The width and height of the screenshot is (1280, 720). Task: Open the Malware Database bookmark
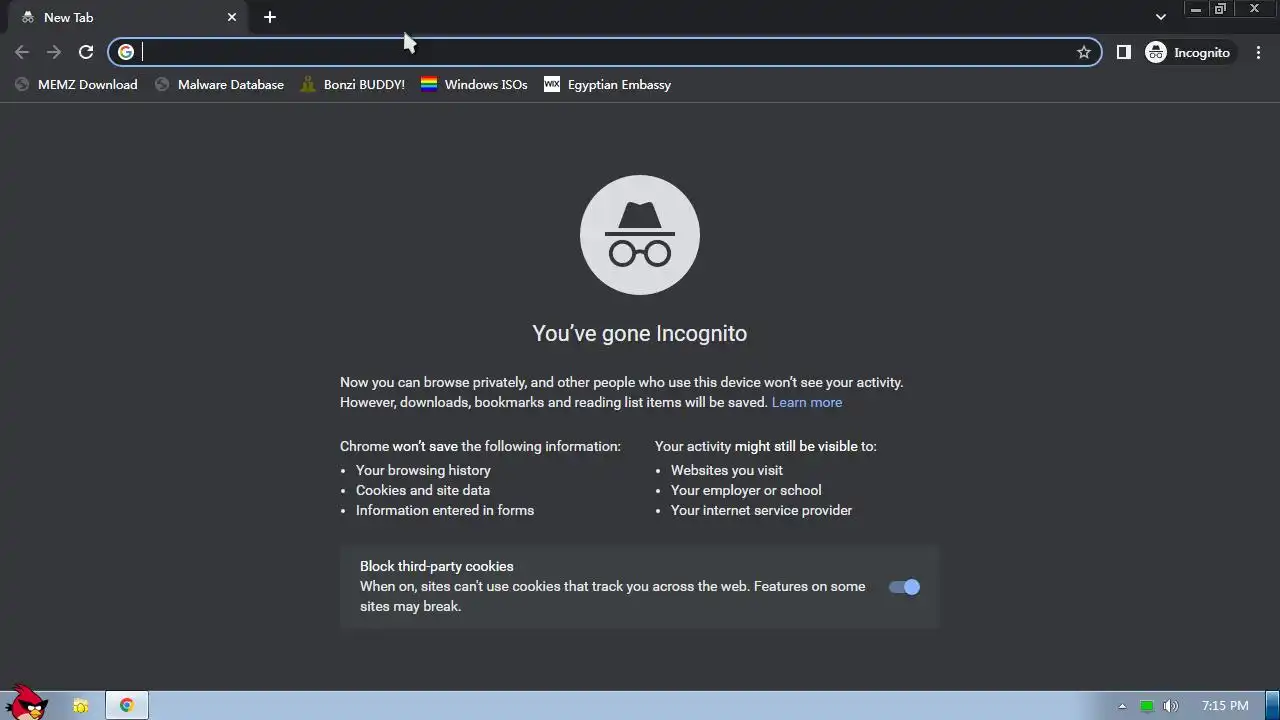(220, 85)
